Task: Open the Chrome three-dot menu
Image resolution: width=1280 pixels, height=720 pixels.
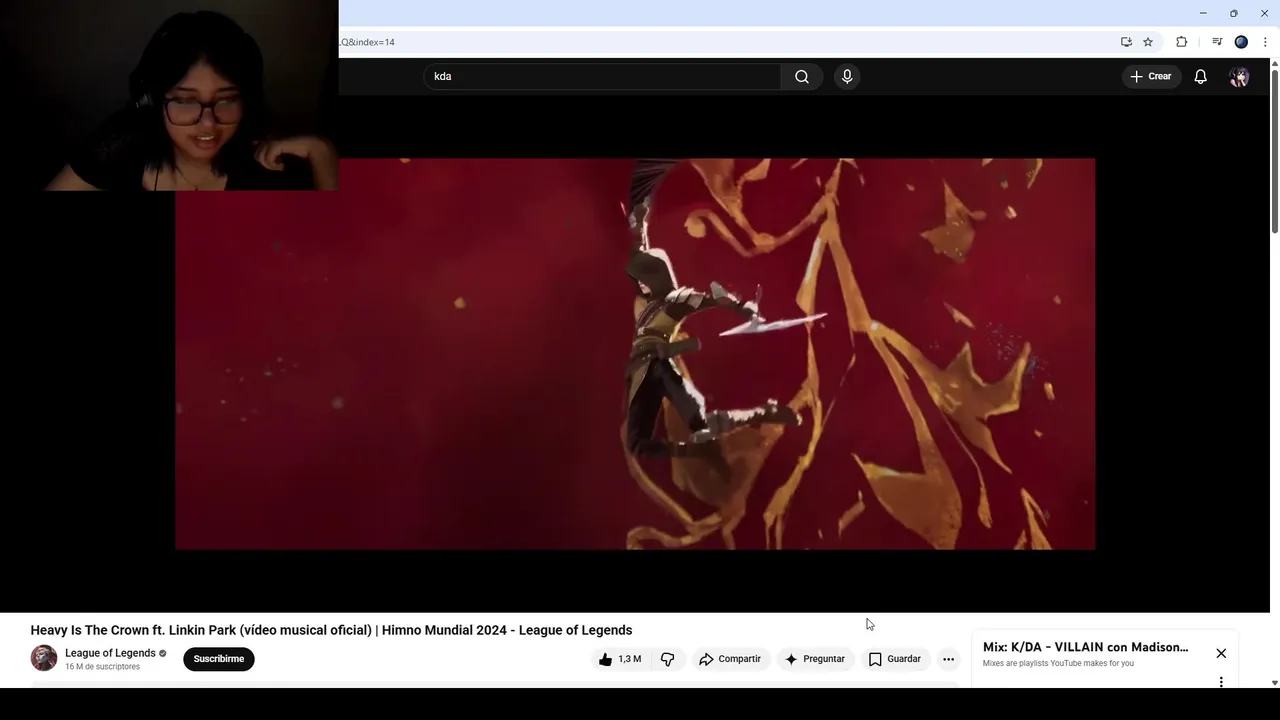Action: 1265,42
